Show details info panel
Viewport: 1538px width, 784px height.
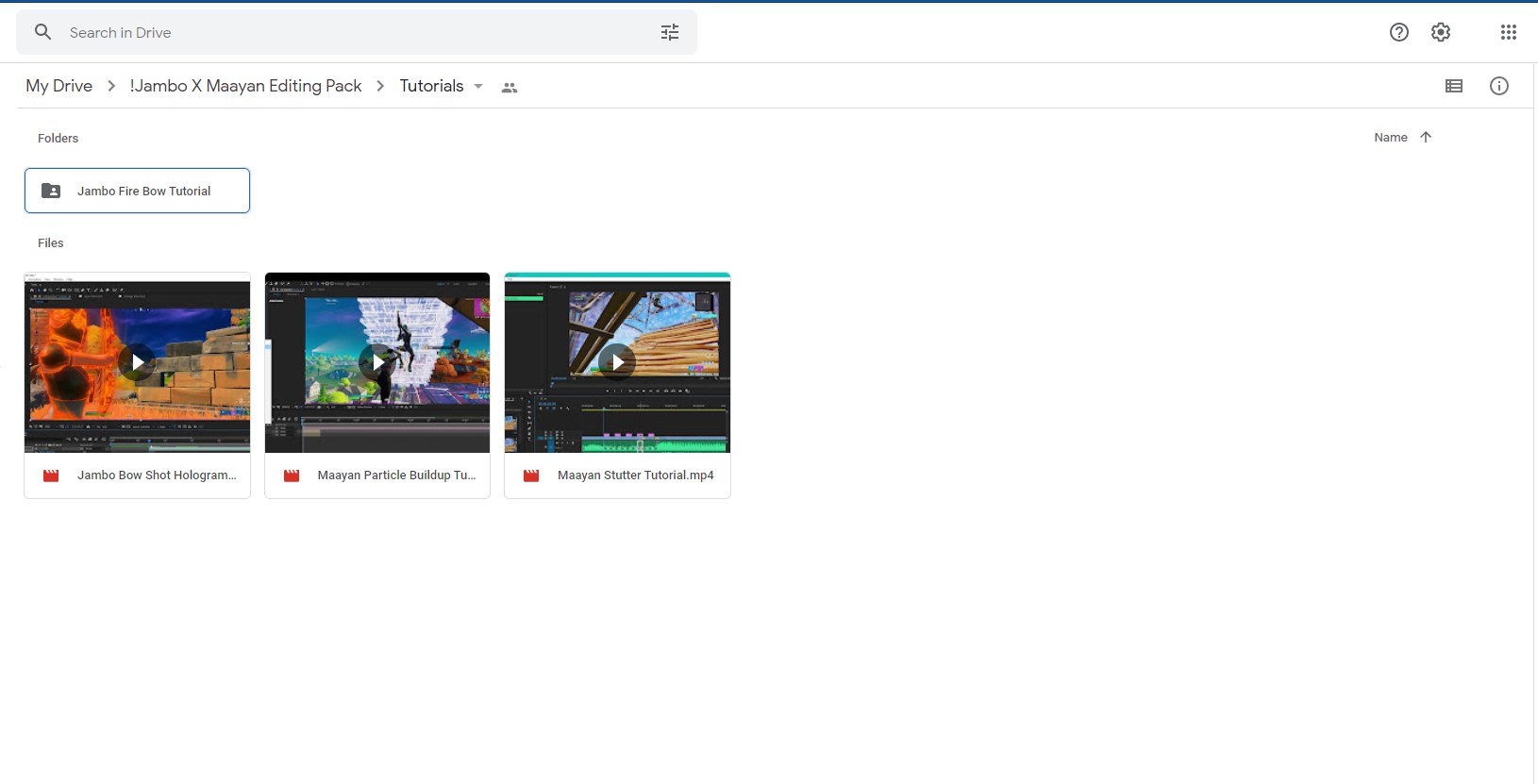coord(1499,86)
